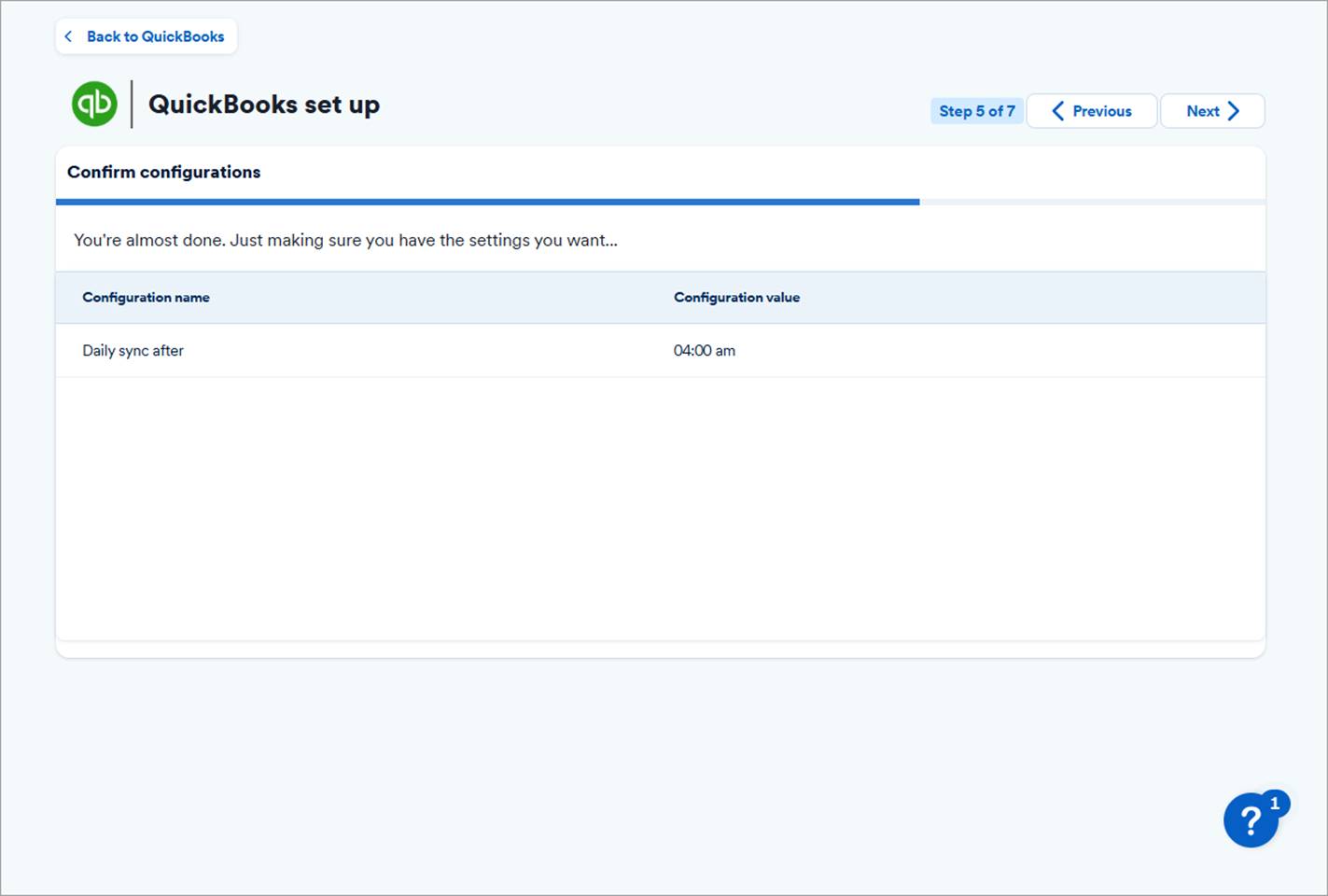Screen dimensions: 1328x896
Task: Select the Daily sync after row label
Action: tap(133, 351)
